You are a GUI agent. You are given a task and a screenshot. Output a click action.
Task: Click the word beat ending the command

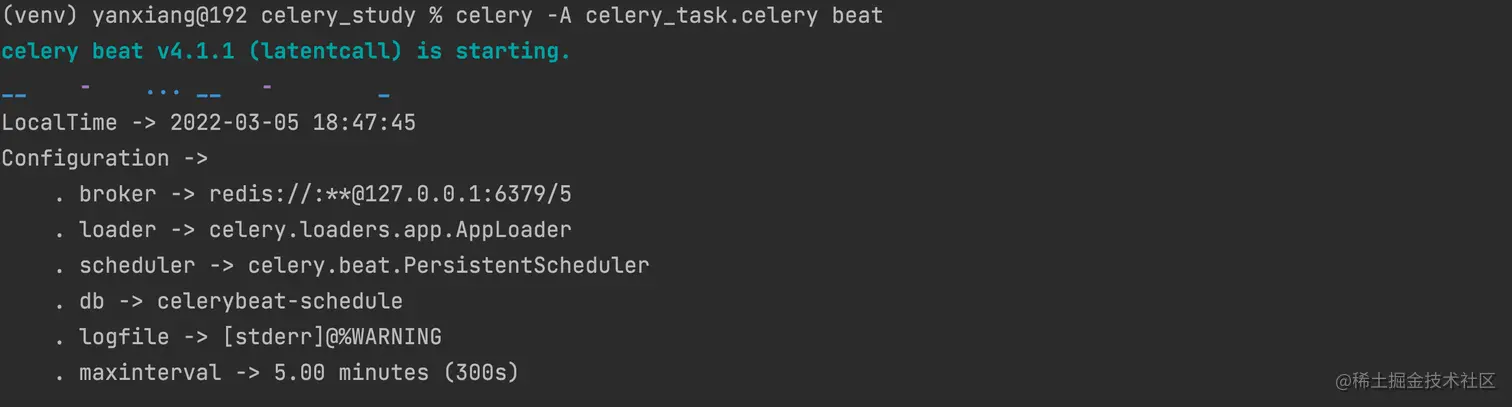[x=857, y=17]
